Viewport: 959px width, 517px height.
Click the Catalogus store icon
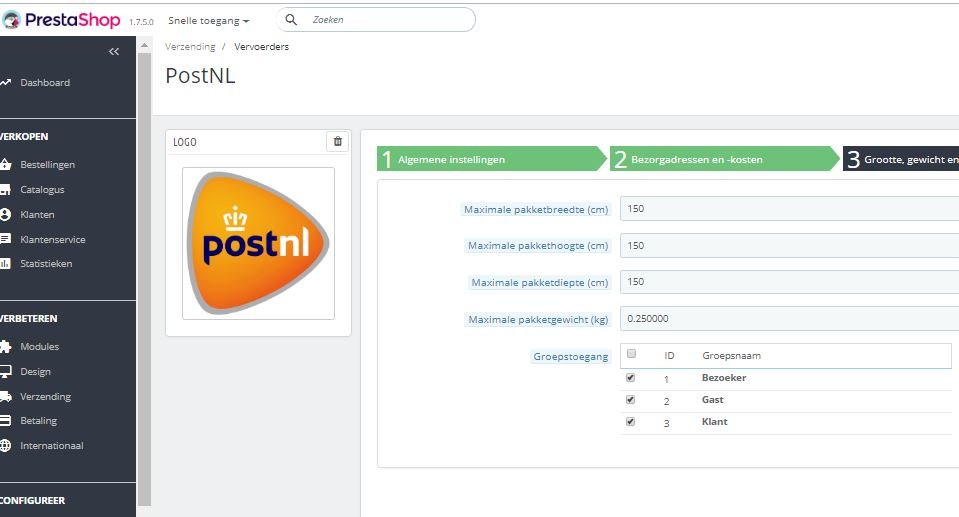[x=6, y=190]
